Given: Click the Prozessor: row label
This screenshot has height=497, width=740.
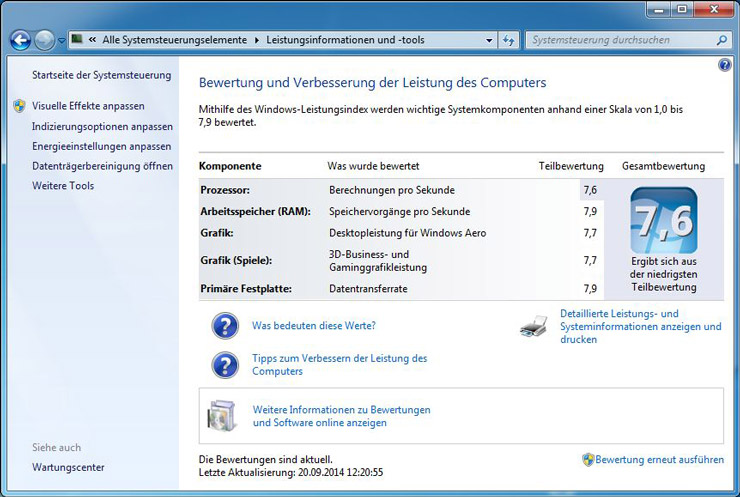Looking at the screenshot, I should tap(225, 190).
